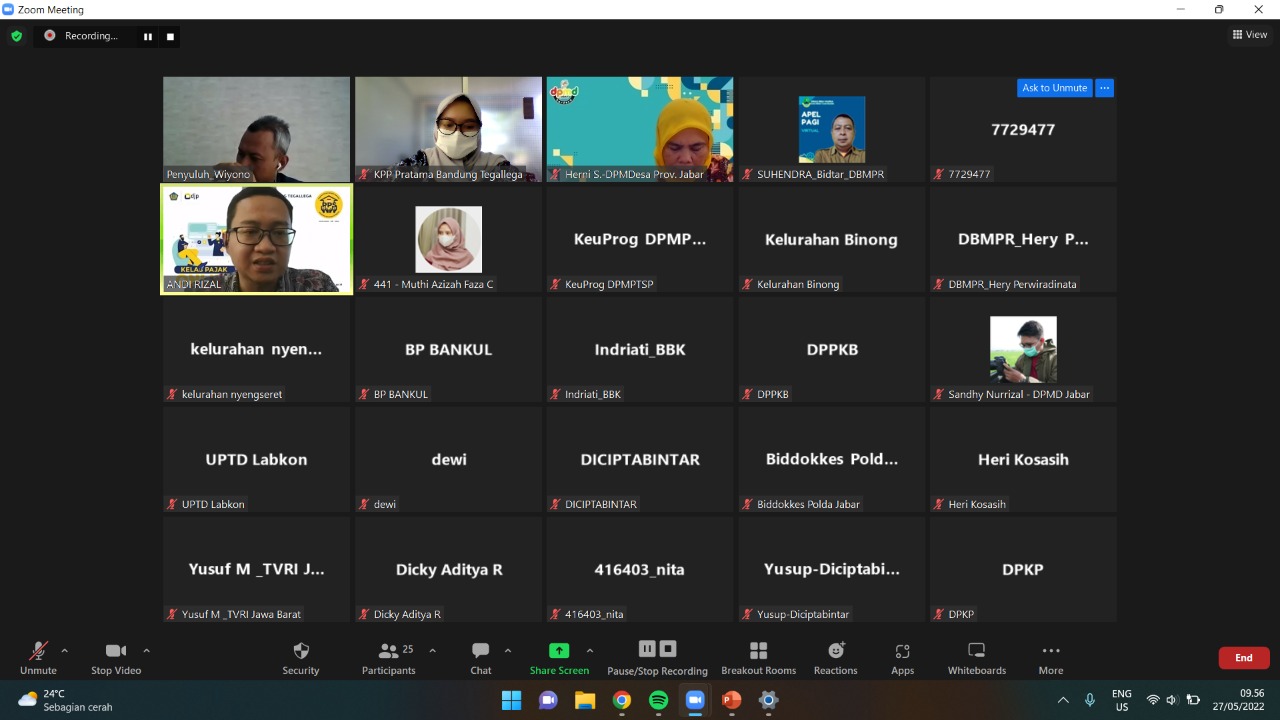The height and width of the screenshot is (720, 1280).
Task: Expand video options arrow beside Stop Video
Action: point(146,650)
